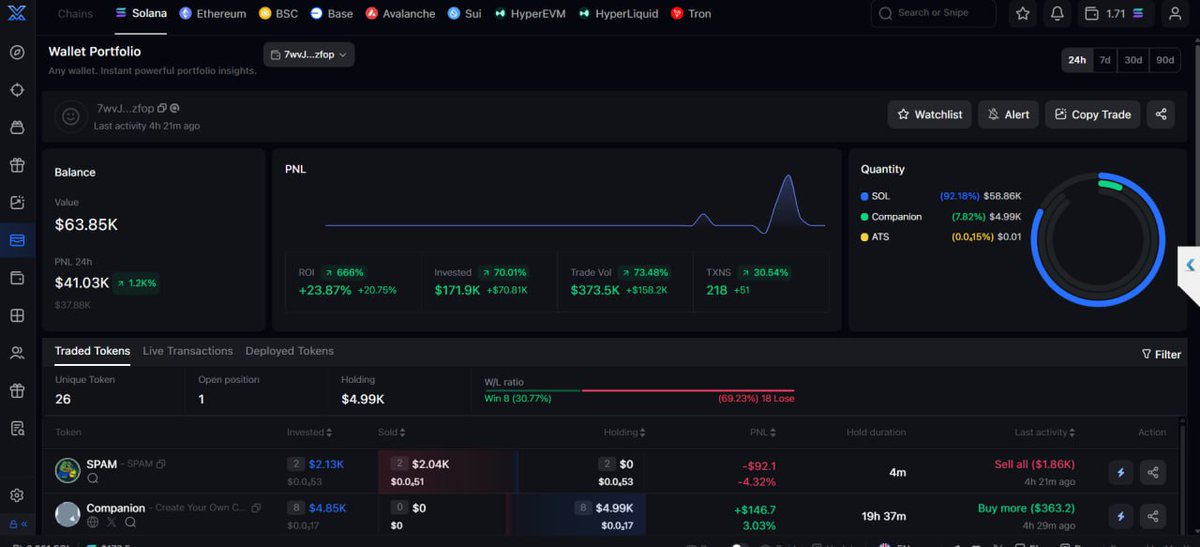Click Sell all ($1.86K) link
The image size is (1200, 547).
click(1035, 465)
